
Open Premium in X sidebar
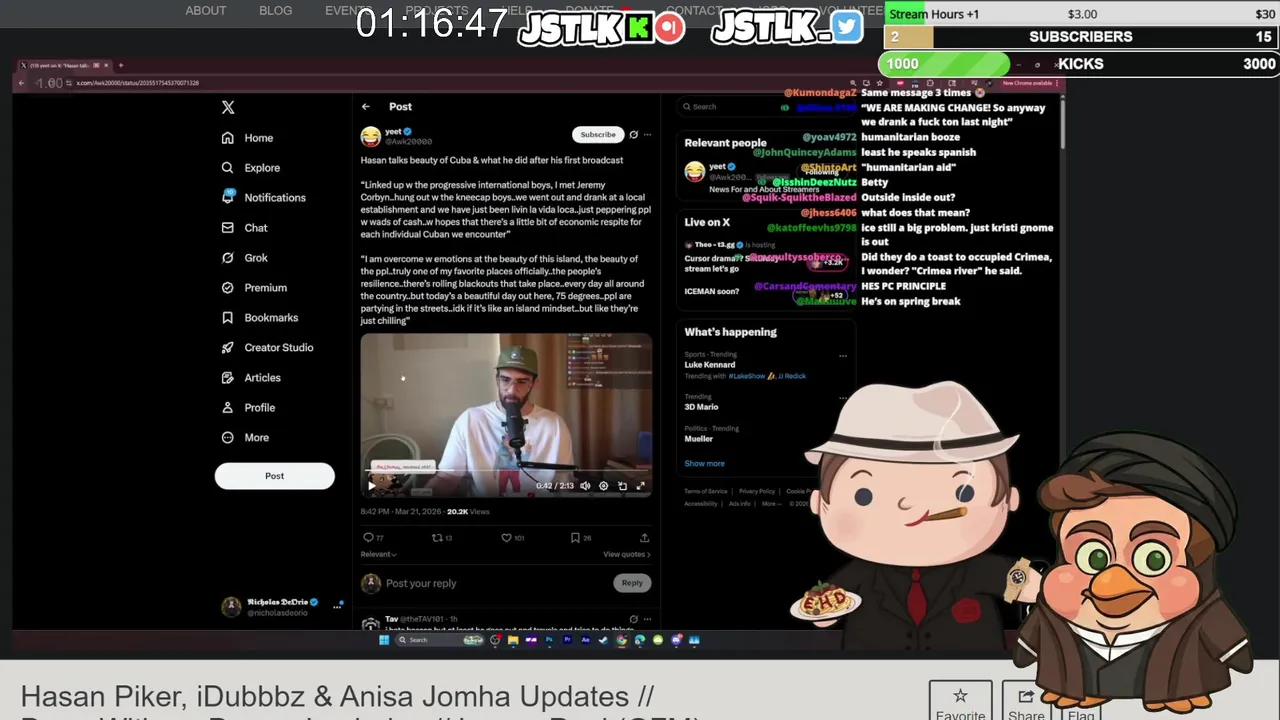[x=254, y=288]
